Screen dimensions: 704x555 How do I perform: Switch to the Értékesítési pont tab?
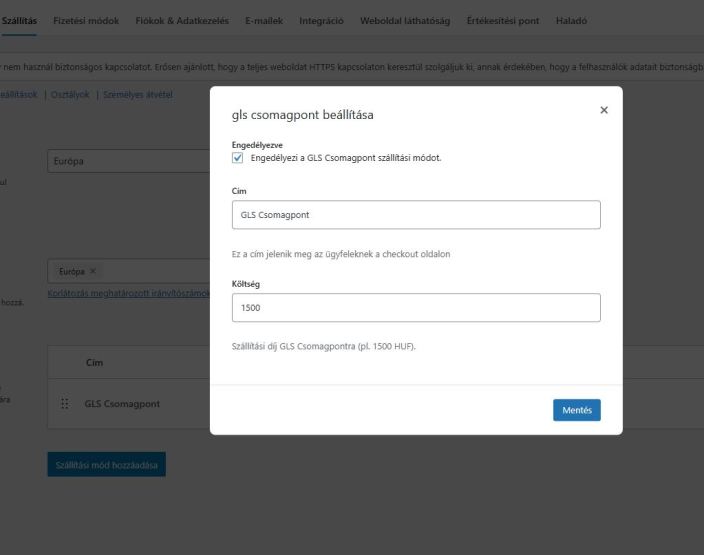pos(503,21)
